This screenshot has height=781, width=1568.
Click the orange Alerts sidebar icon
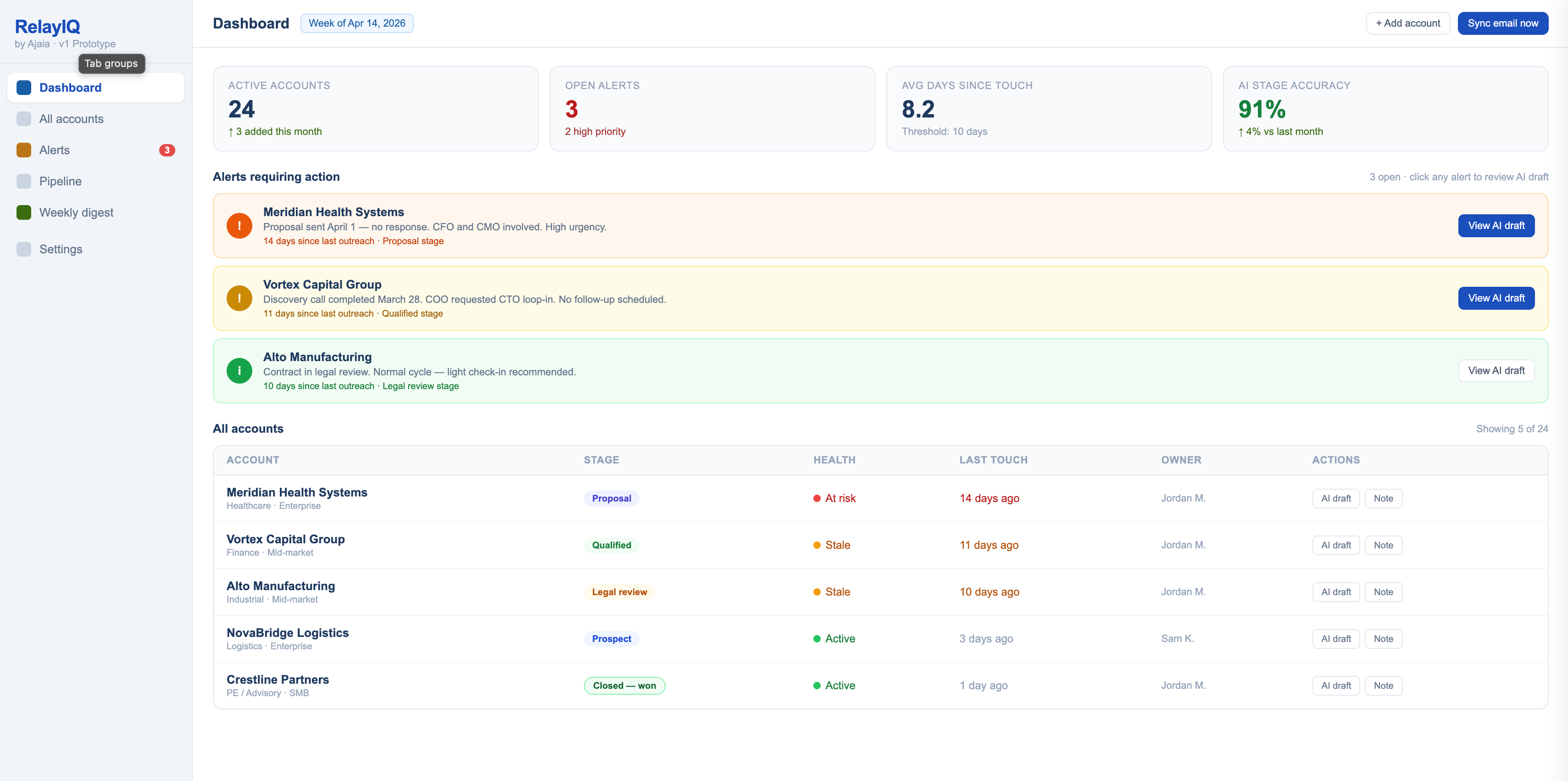[24, 150]
